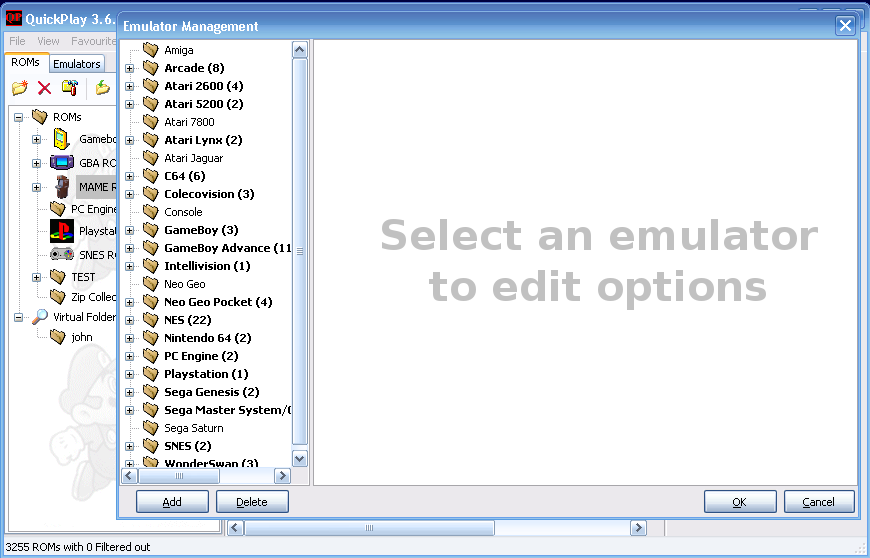Click the GBA console icon in ROMs tree

coord(62,163)
